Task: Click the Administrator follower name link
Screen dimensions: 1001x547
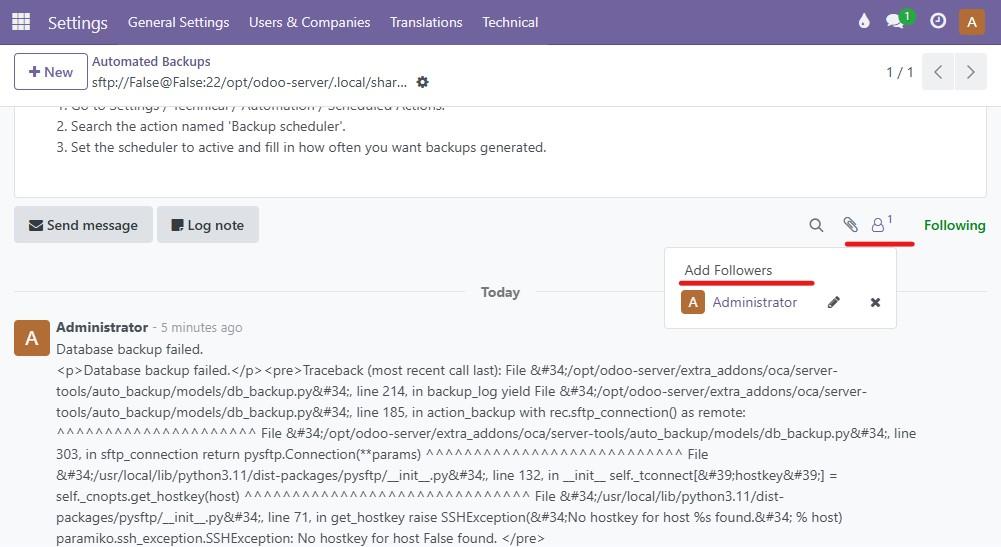Action: pos(755,303)
